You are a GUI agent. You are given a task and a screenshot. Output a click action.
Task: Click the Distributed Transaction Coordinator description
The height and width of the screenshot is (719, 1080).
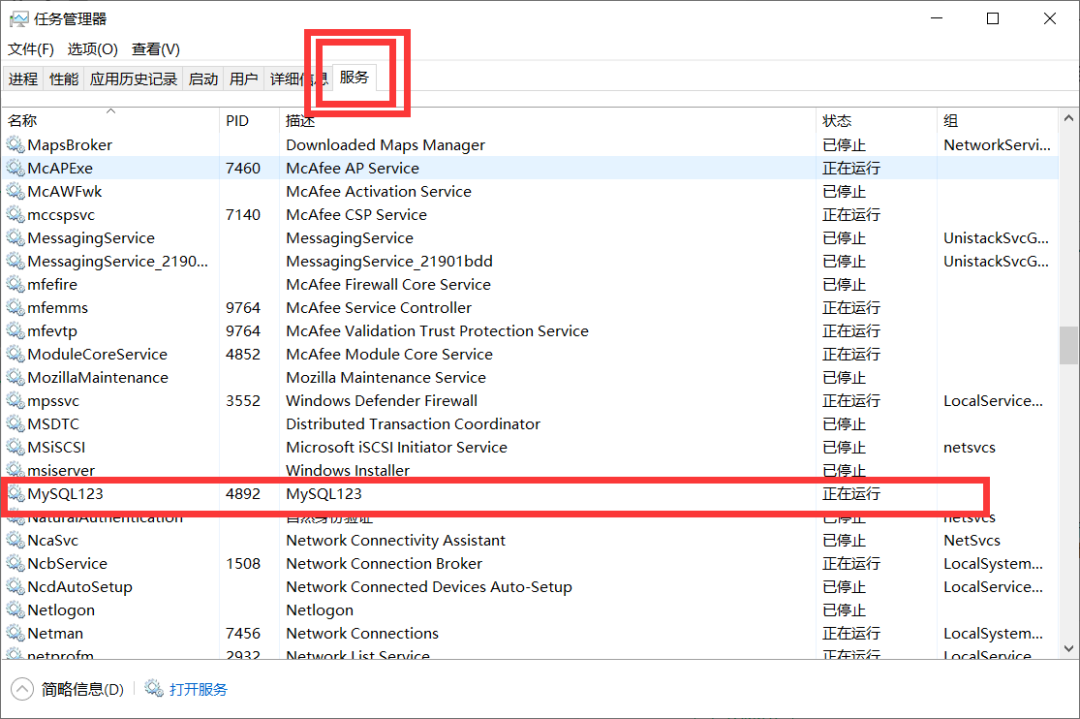click(x=413, y=424)
